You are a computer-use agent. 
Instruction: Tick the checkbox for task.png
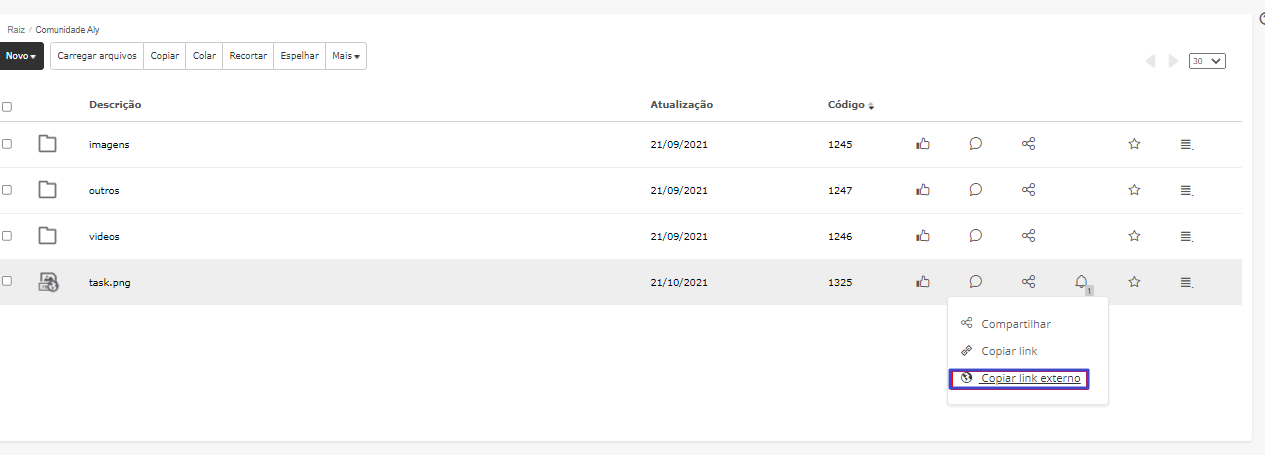tap(7, 282)
